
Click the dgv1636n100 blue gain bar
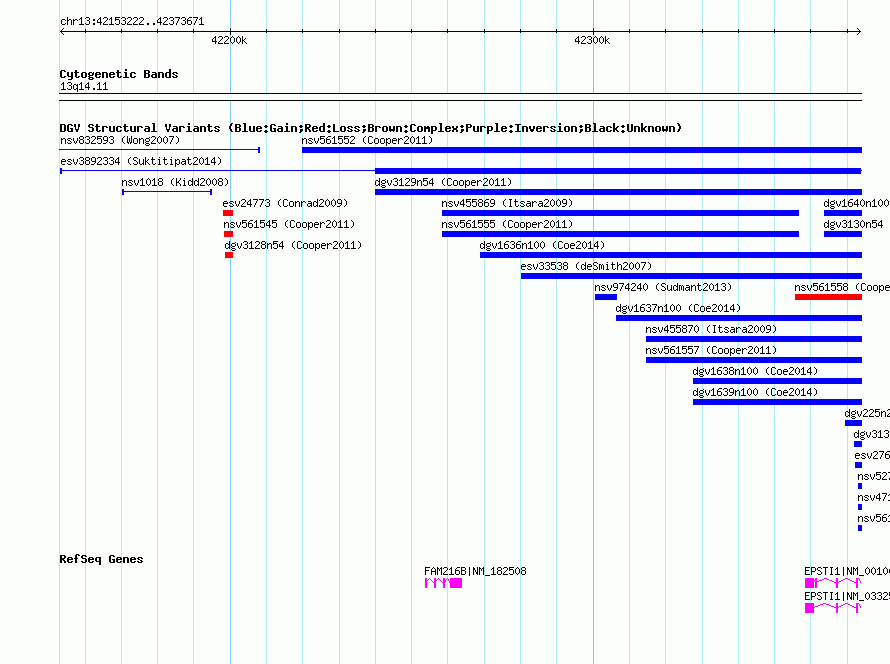(671, 255)
